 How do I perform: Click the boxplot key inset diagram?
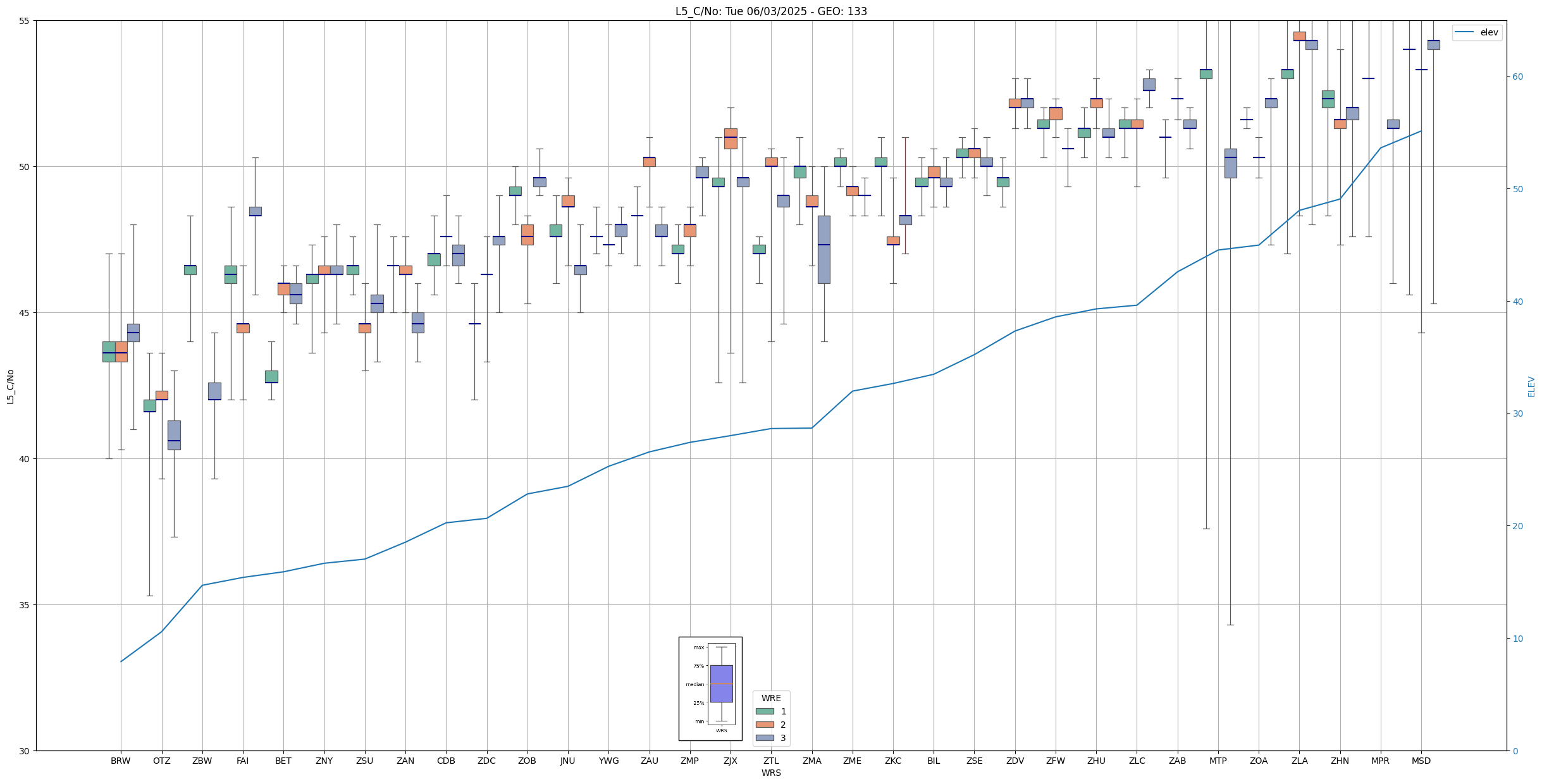tap(710, 689)
